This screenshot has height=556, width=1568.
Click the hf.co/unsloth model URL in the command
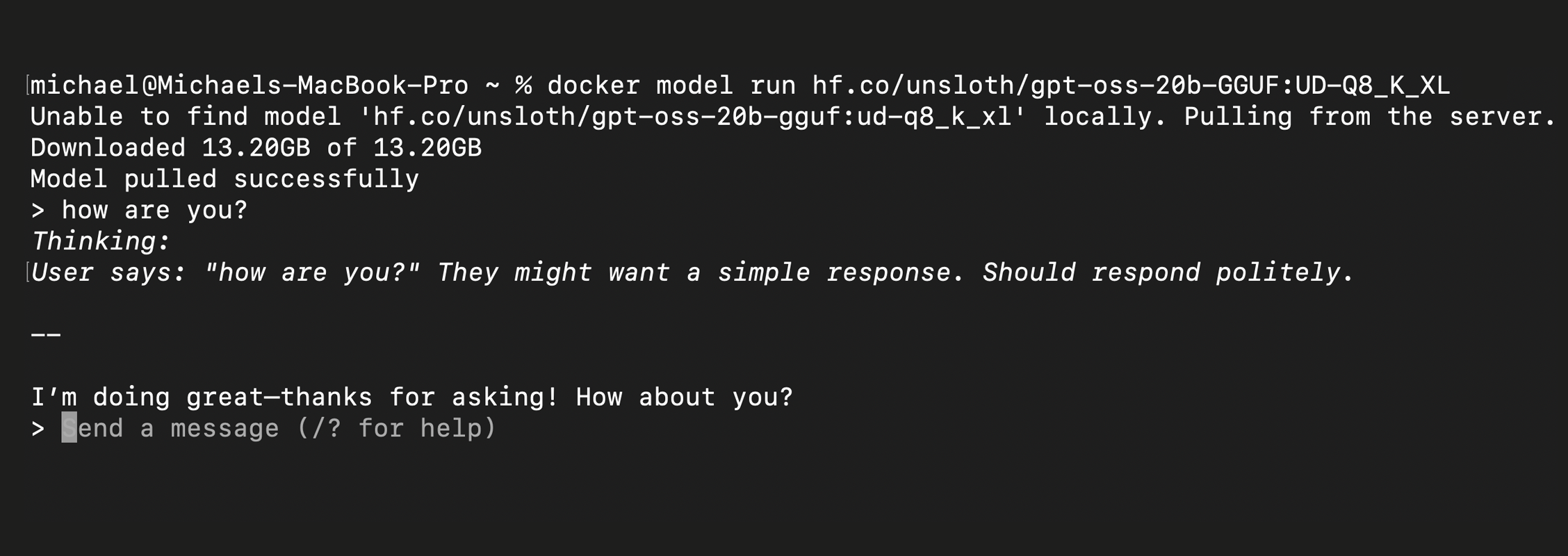click(x=1130, y=85)
